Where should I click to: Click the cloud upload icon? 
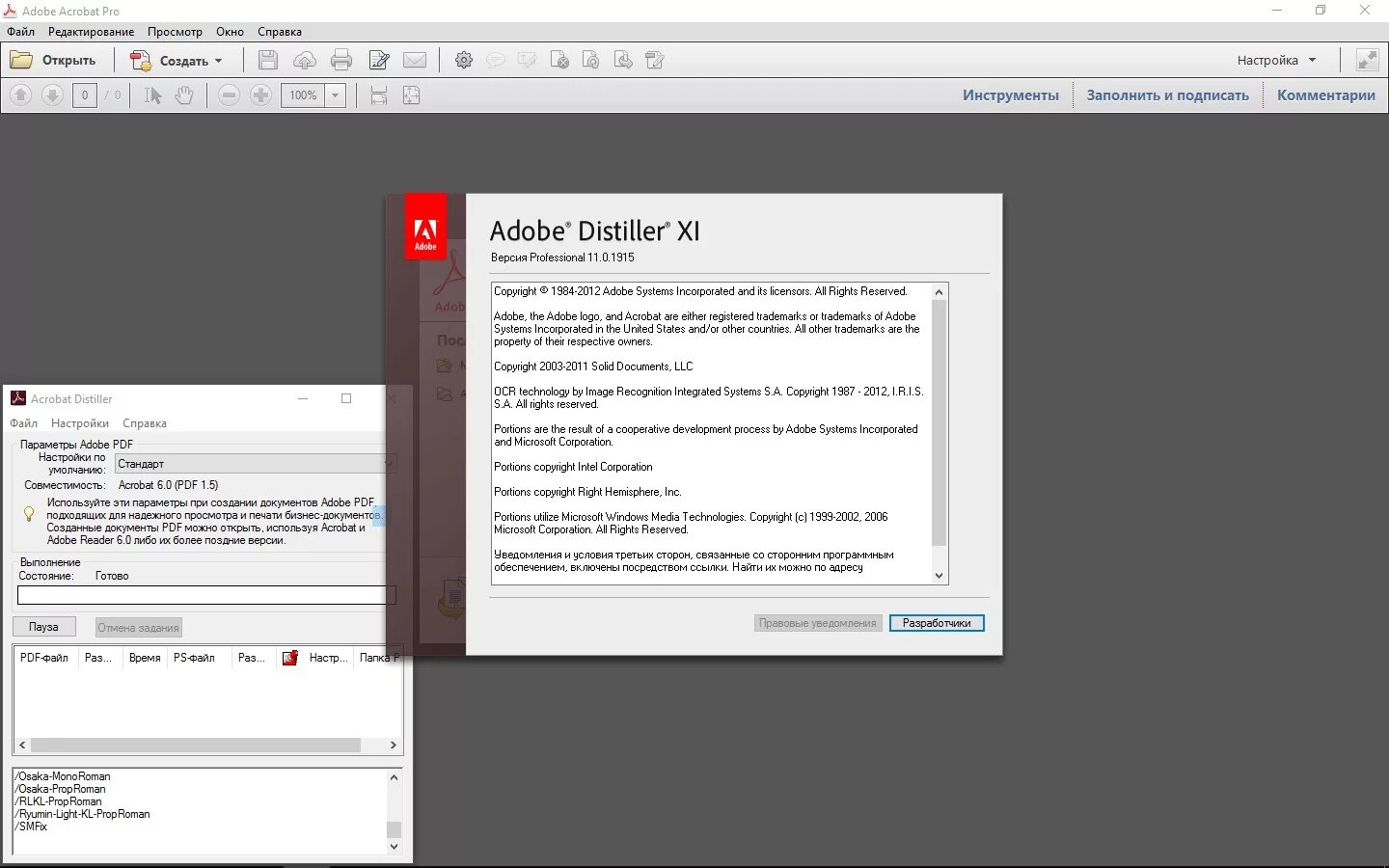pyautogui.click(x=305, y=60)
